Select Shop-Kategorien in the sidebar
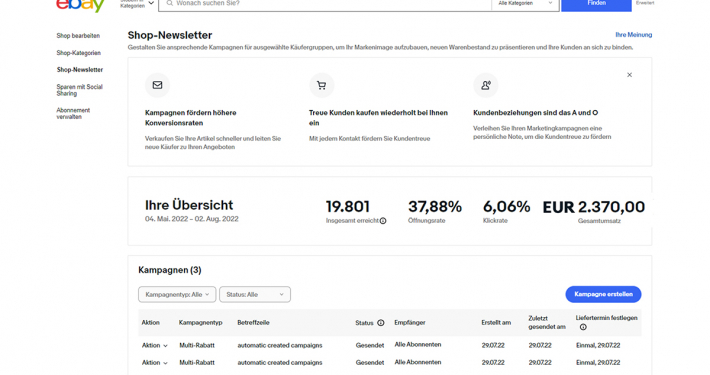This screenshot has width=710, height=375. [x=79, y=53]
